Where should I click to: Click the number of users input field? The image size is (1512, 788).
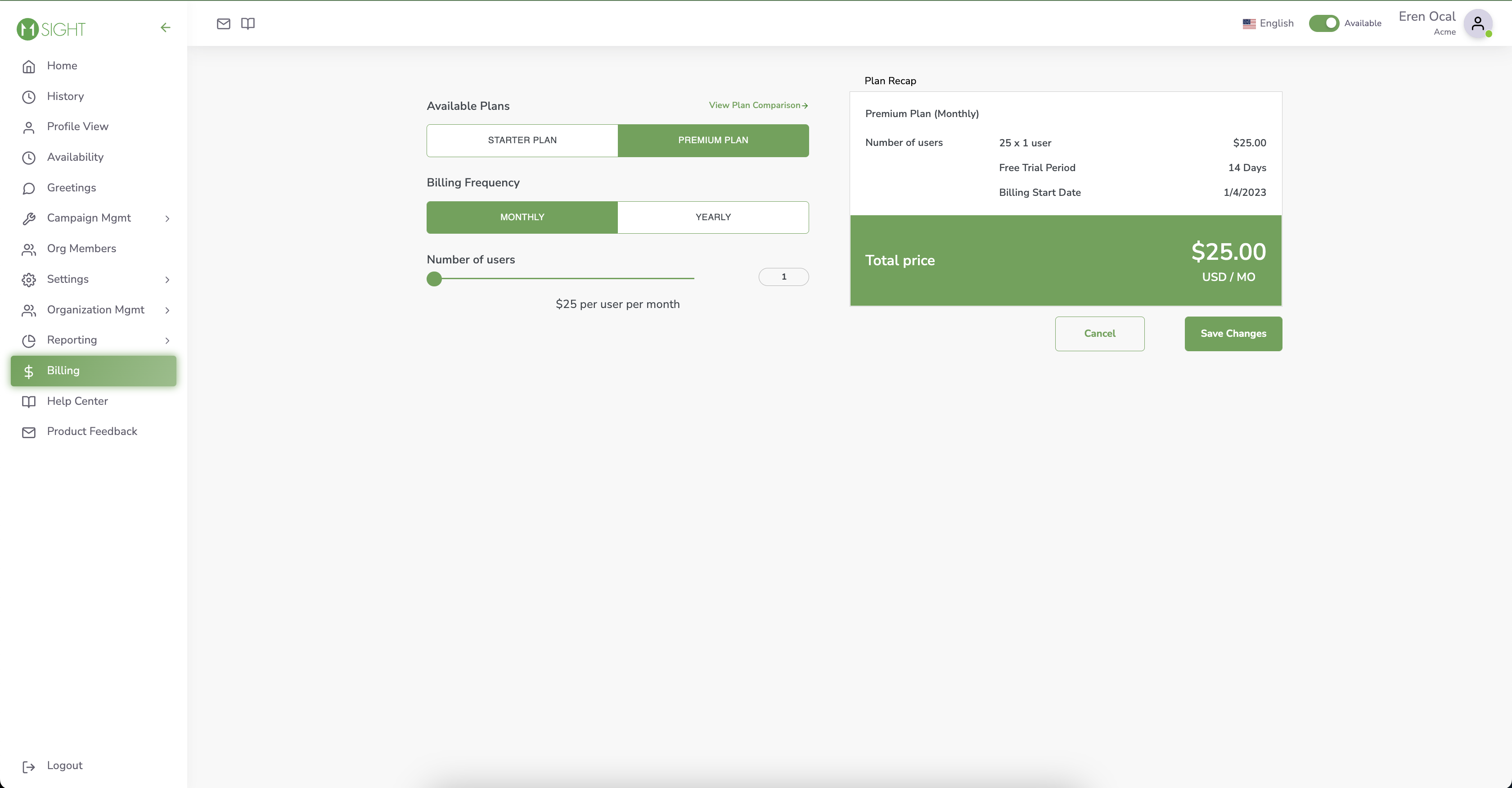tap(783, 276)
